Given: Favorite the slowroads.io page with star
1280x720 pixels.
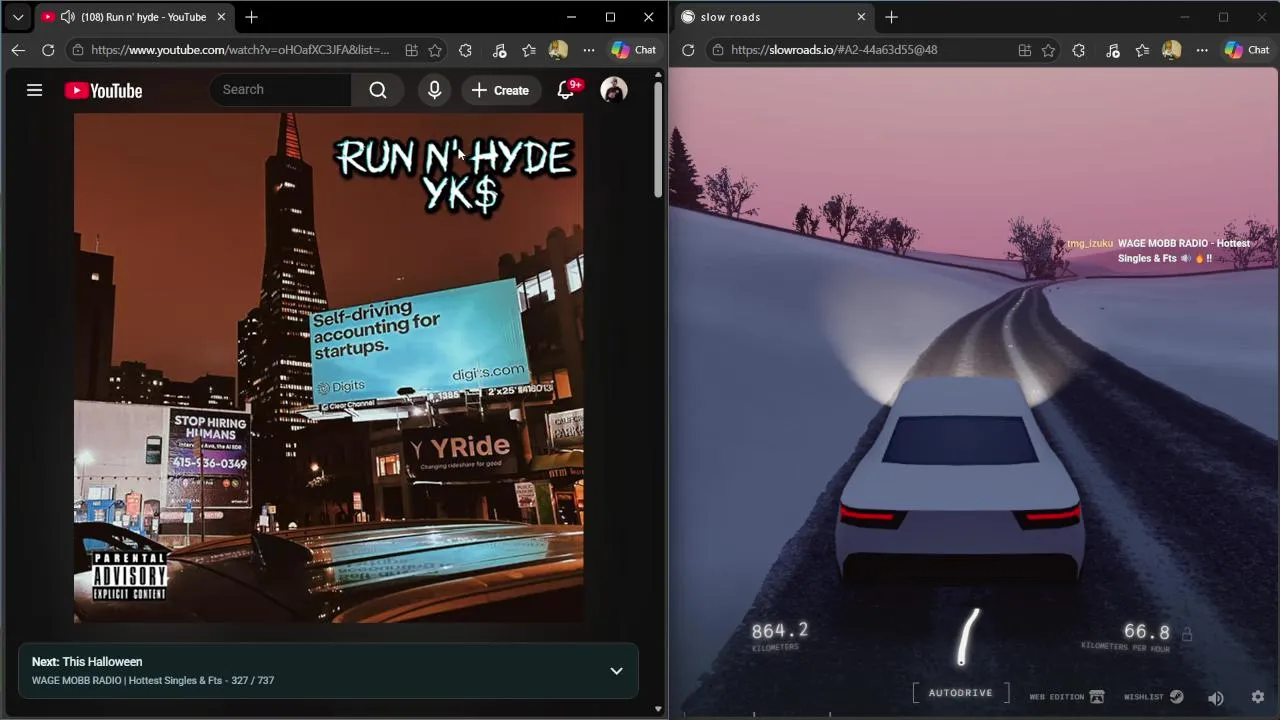Looking at the screenshot, I should point(1048,50).
